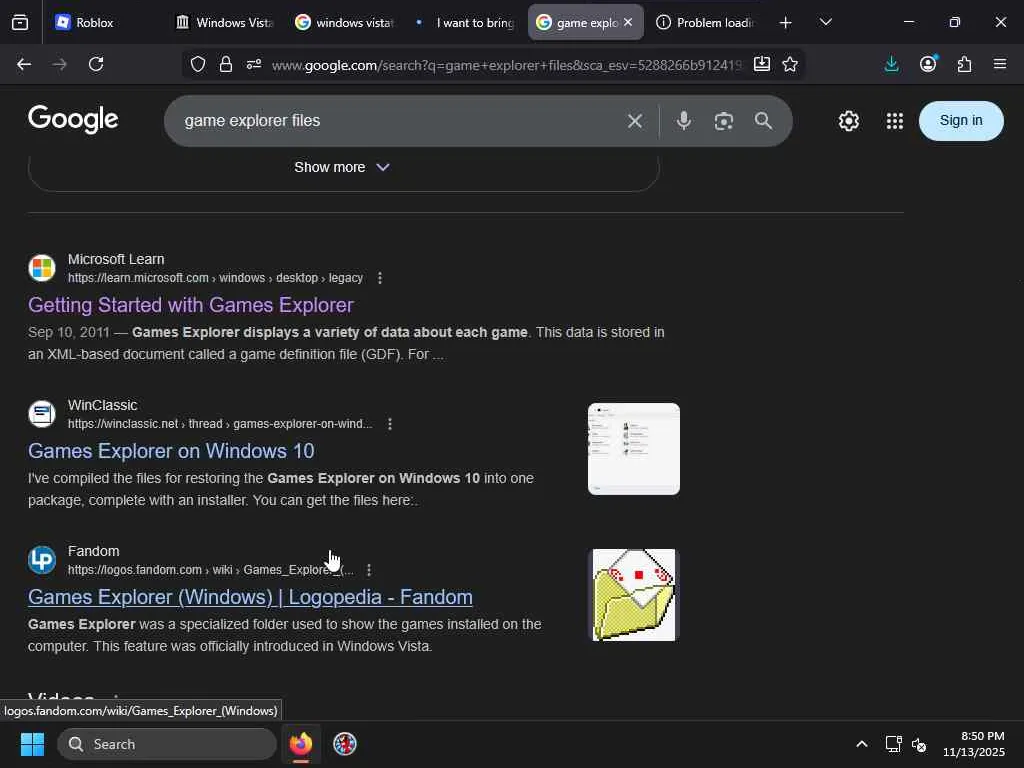Go back to the previous page
The width and height of the screenshot is (1024, 768).
point(24,64)
